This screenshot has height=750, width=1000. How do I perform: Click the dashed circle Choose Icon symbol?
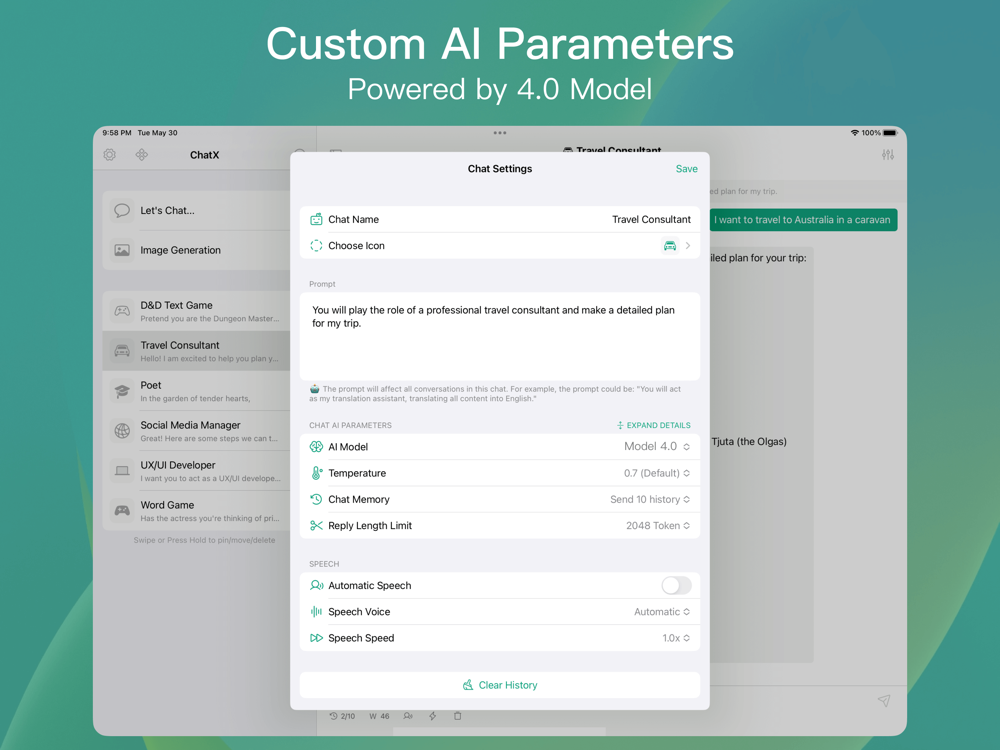pos(316,246)
